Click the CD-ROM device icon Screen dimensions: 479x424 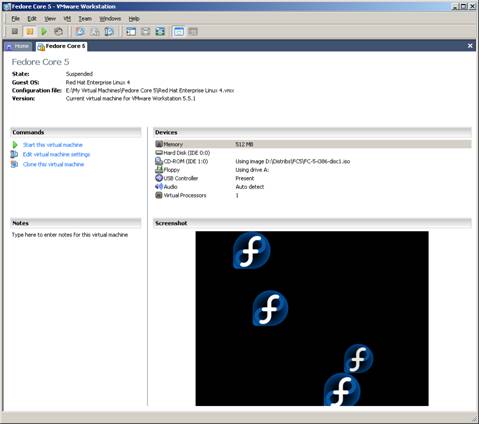pyautogui.click(x=159, y=161)
